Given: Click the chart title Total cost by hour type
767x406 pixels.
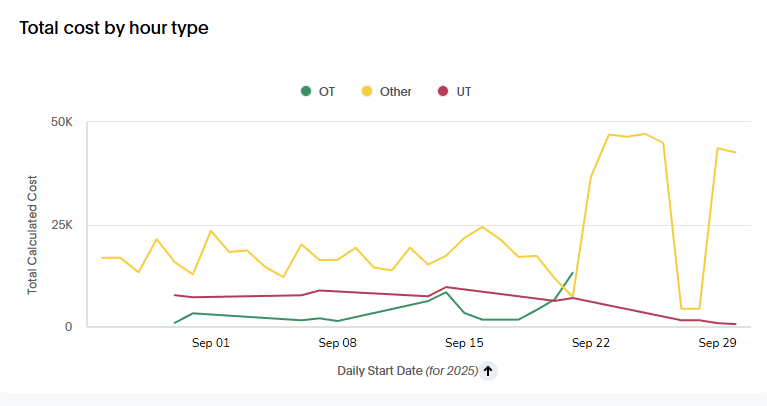Looking at the screenshot, I should [x=114, y=28].
